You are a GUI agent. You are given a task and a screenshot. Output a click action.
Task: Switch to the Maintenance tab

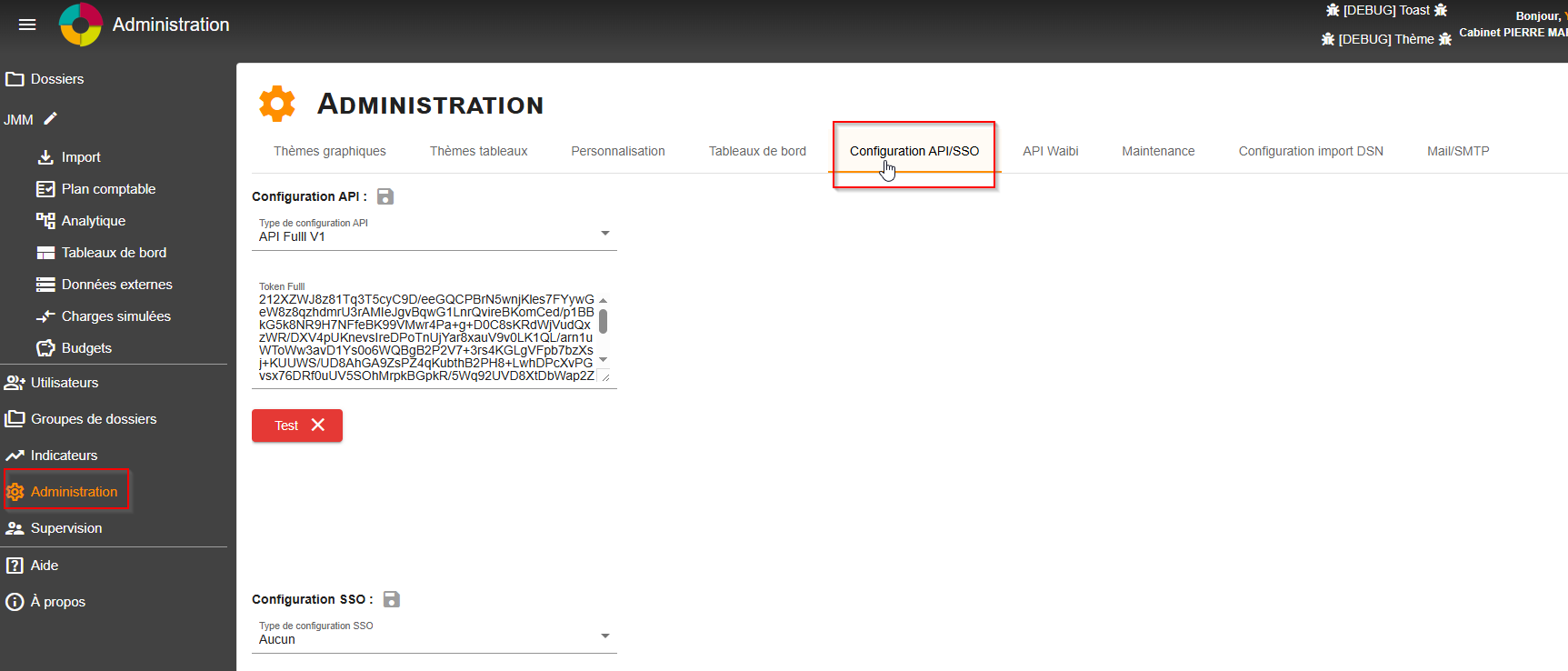1158,151
